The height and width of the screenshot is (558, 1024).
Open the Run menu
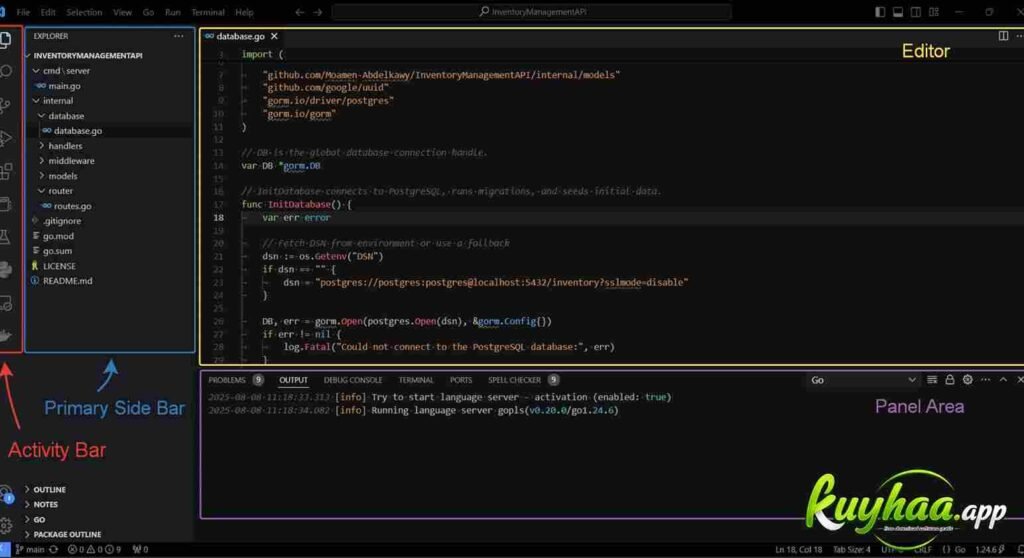tap(172, 12)
